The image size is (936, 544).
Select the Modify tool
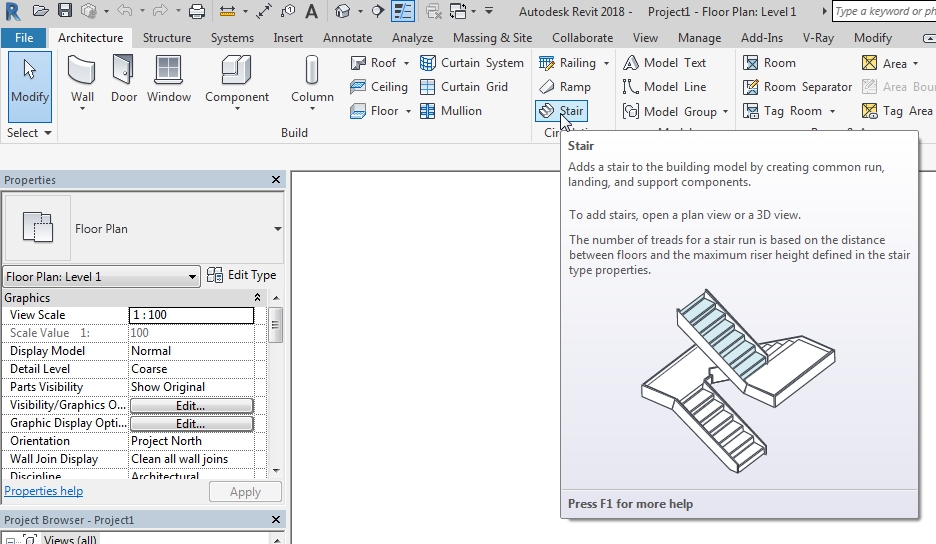pyautogui.click(x=30, y=87)
